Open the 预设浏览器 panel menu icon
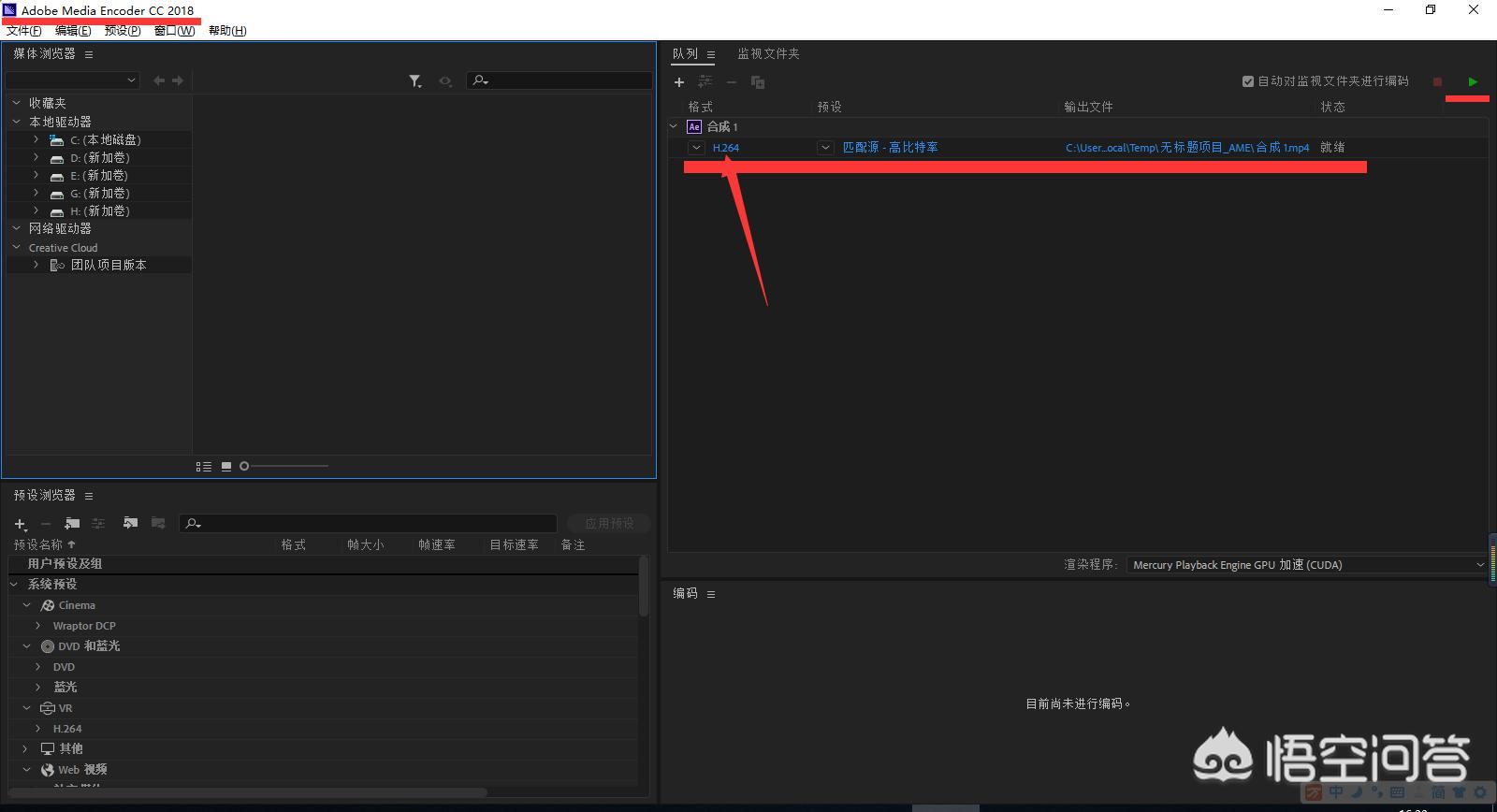1497x812 pixels. pos(89,496)
